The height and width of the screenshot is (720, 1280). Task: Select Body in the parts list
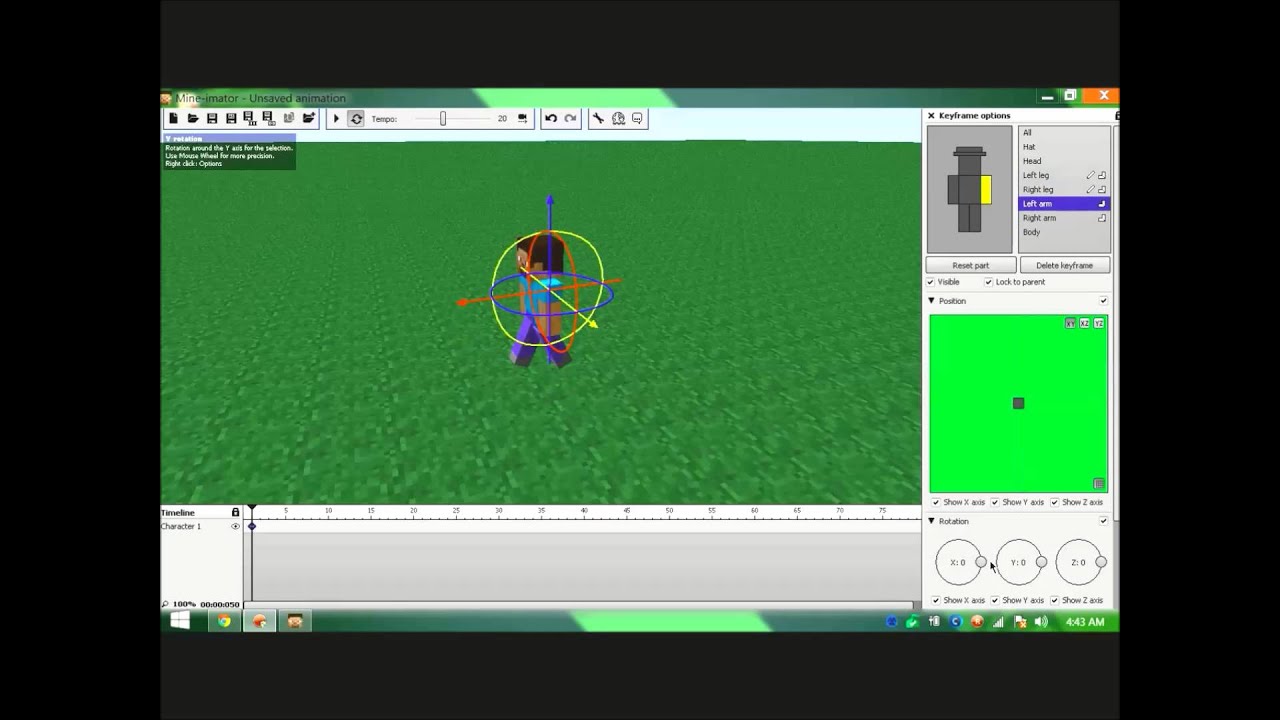coord(1064,232)
